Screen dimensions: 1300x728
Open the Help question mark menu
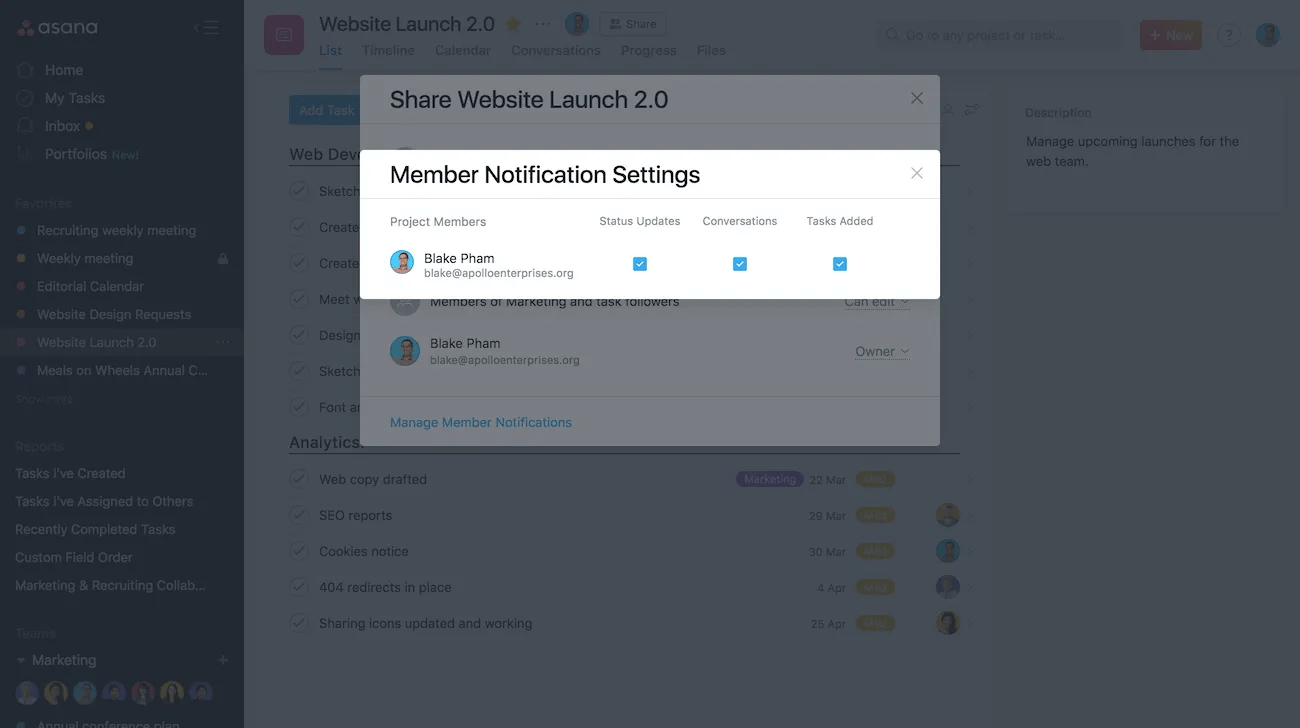1228,34
